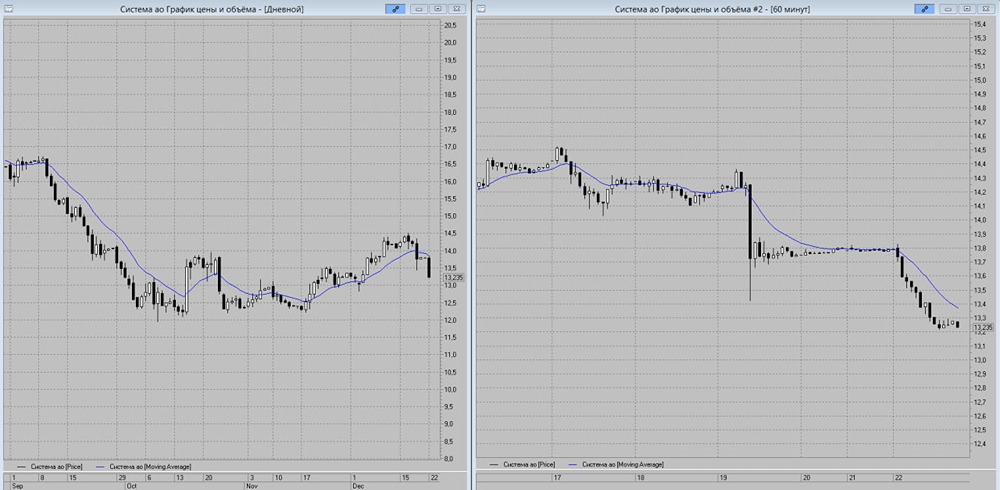Click the date 8 on the daily time axis
The image size is (1000, 490).
42,477
